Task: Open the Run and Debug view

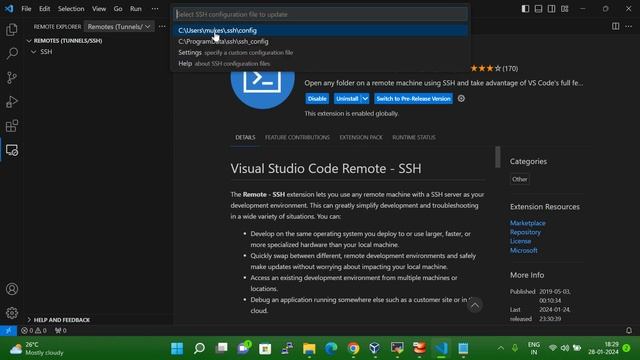Action: click(x=12, y=102)
